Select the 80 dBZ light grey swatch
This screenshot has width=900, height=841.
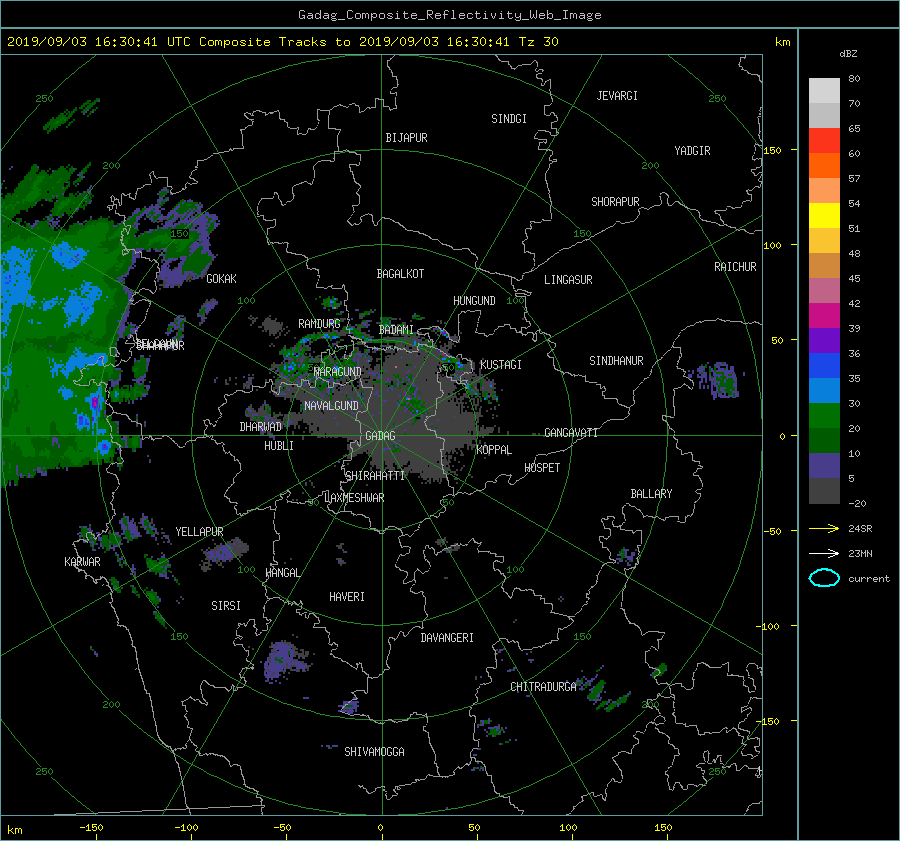pos(824,90)
